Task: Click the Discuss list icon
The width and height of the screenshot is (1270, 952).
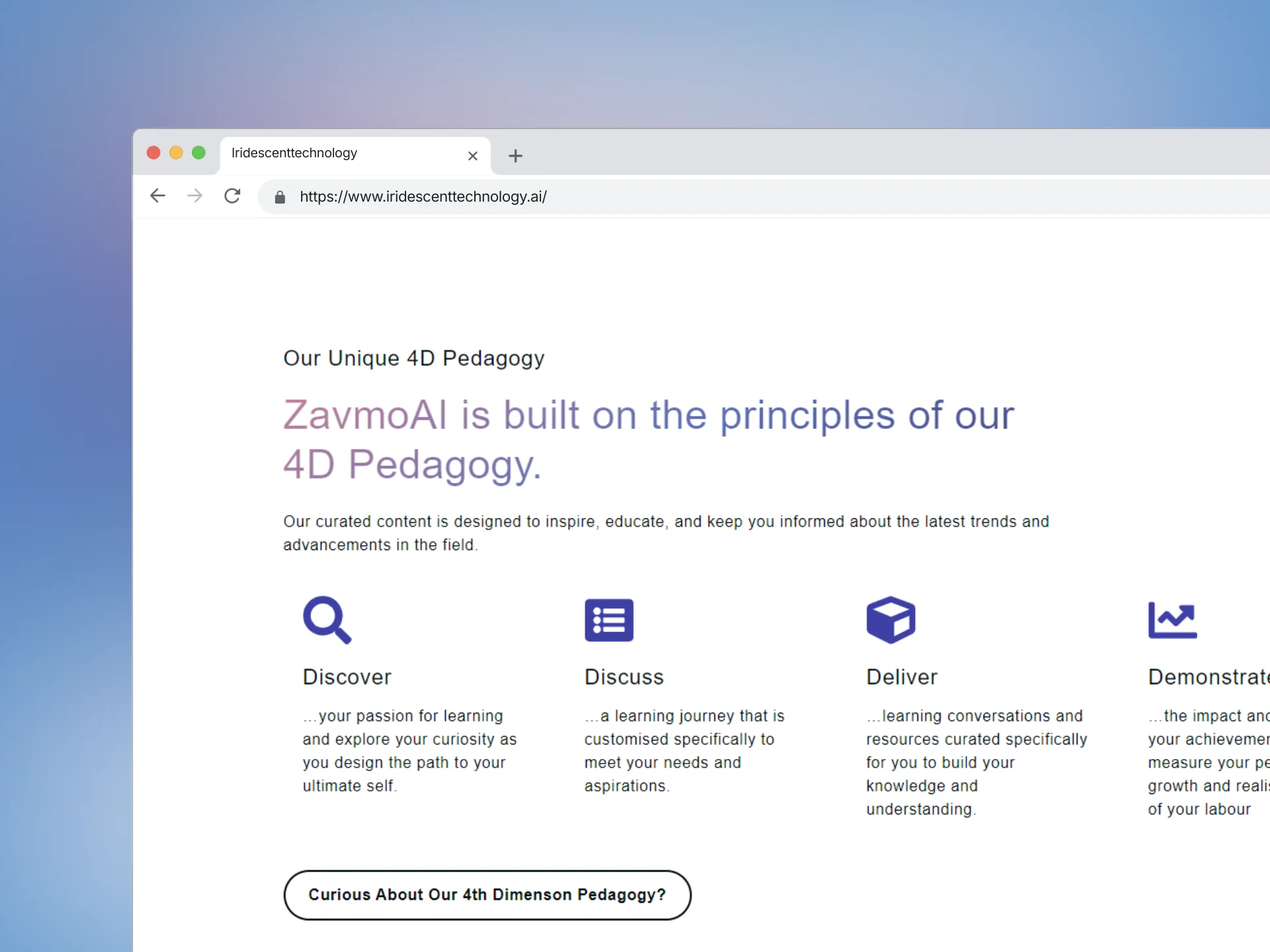Action: pos(609,619)
